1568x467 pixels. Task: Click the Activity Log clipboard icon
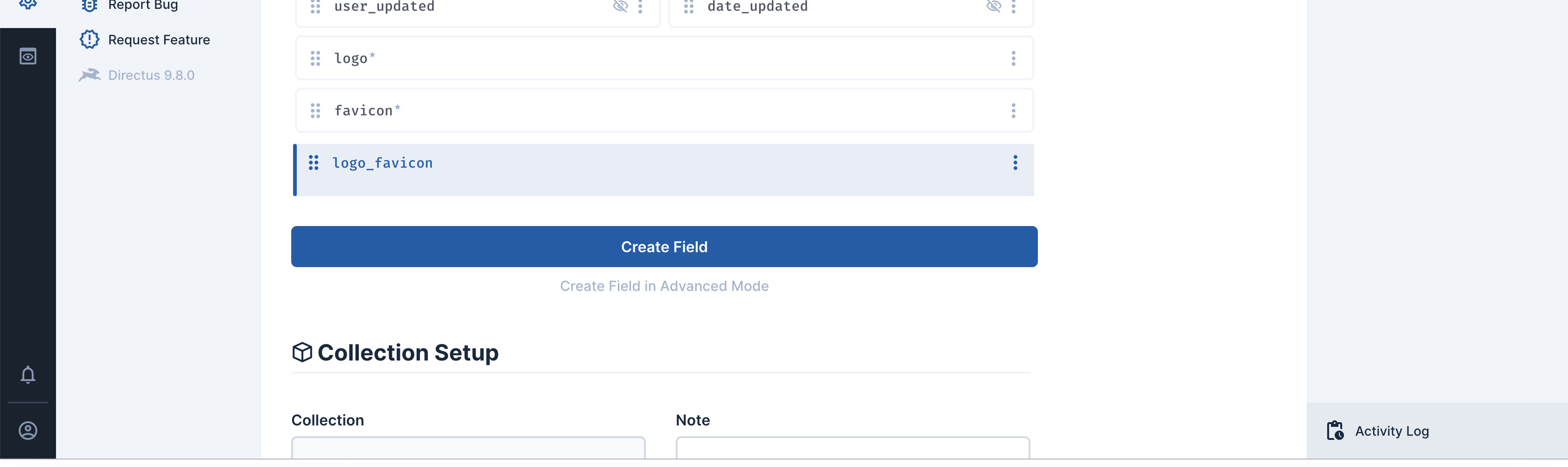[x=1335, y=431]
